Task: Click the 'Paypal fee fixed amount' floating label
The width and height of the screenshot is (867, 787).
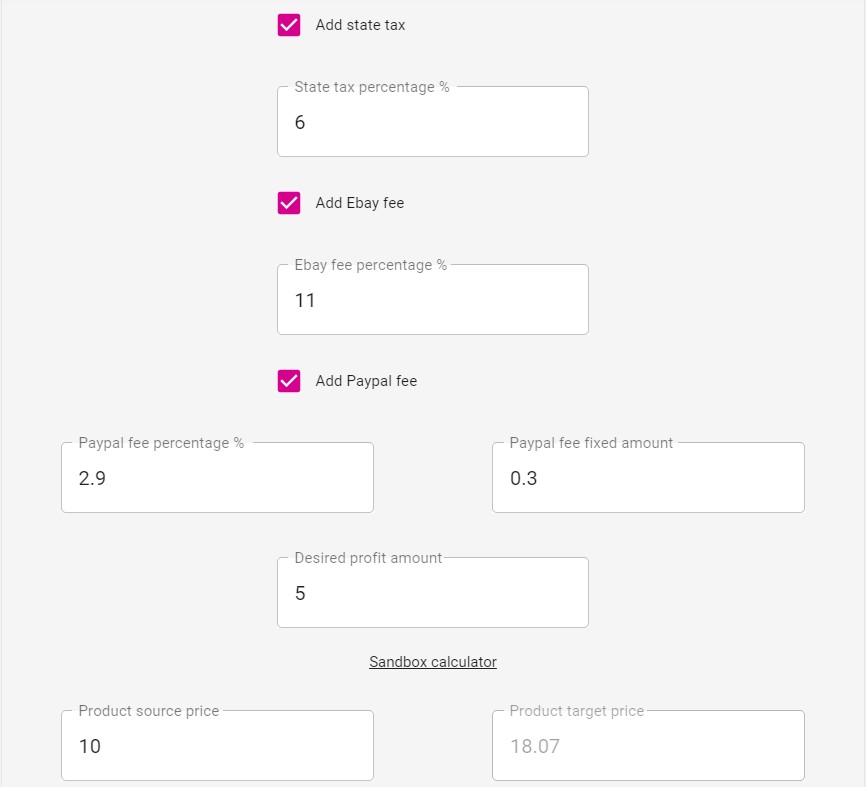Action: 591,443
